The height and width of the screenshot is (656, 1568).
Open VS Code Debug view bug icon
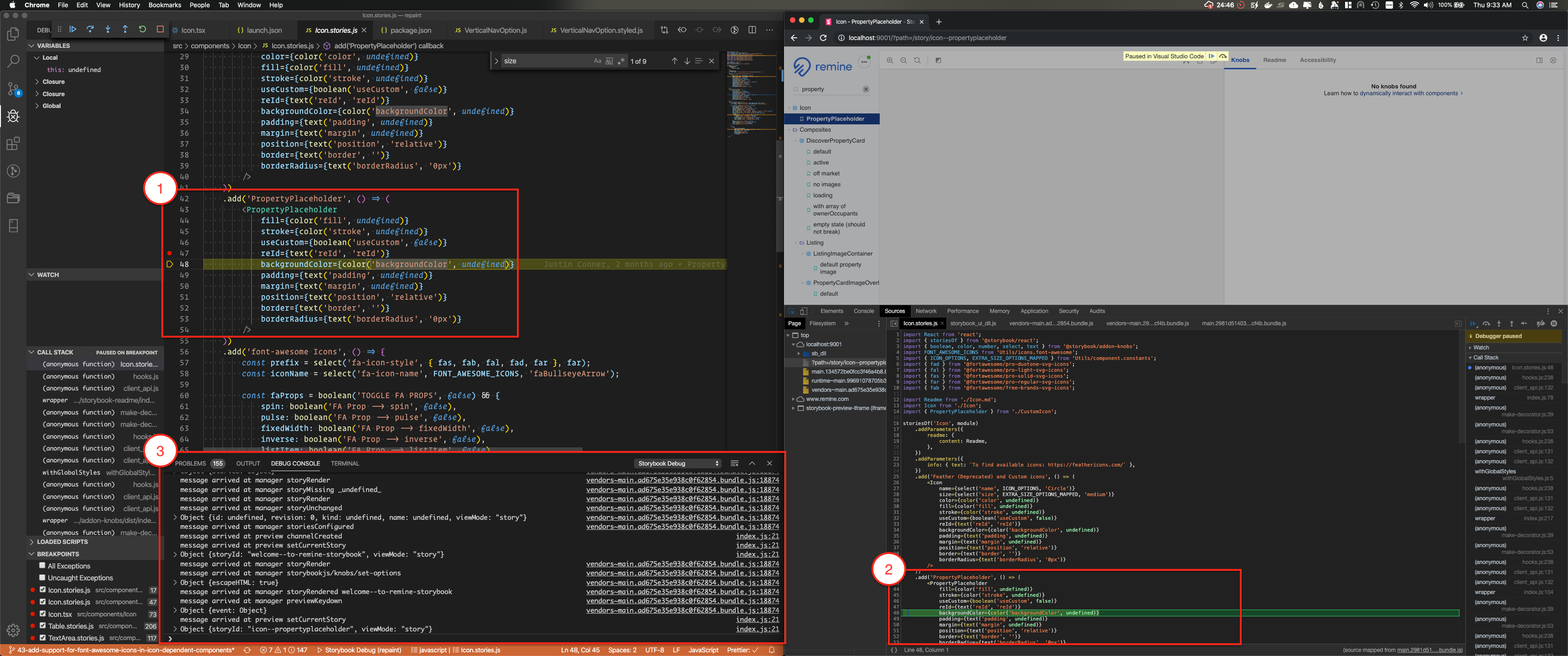pos(13,116)
